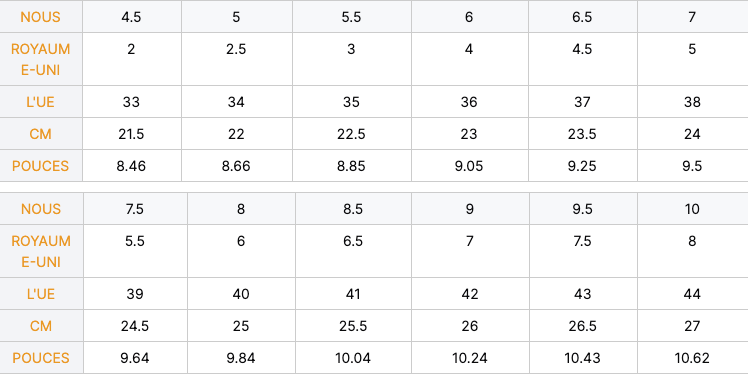Select the EU size 33 cell
748x374 pixels.
click(x=132, y=102)
